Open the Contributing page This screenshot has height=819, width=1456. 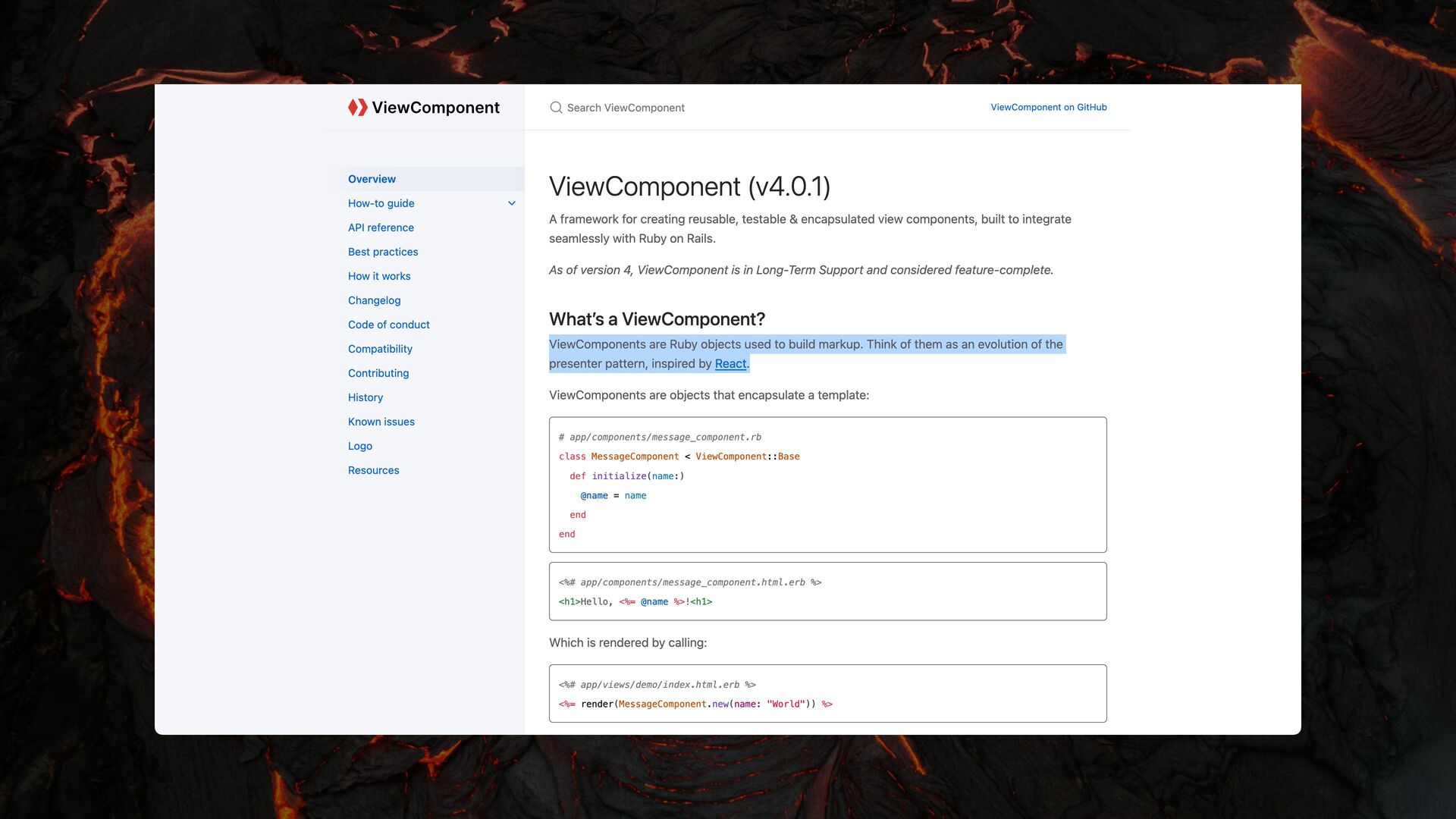[x=378, y=373]
